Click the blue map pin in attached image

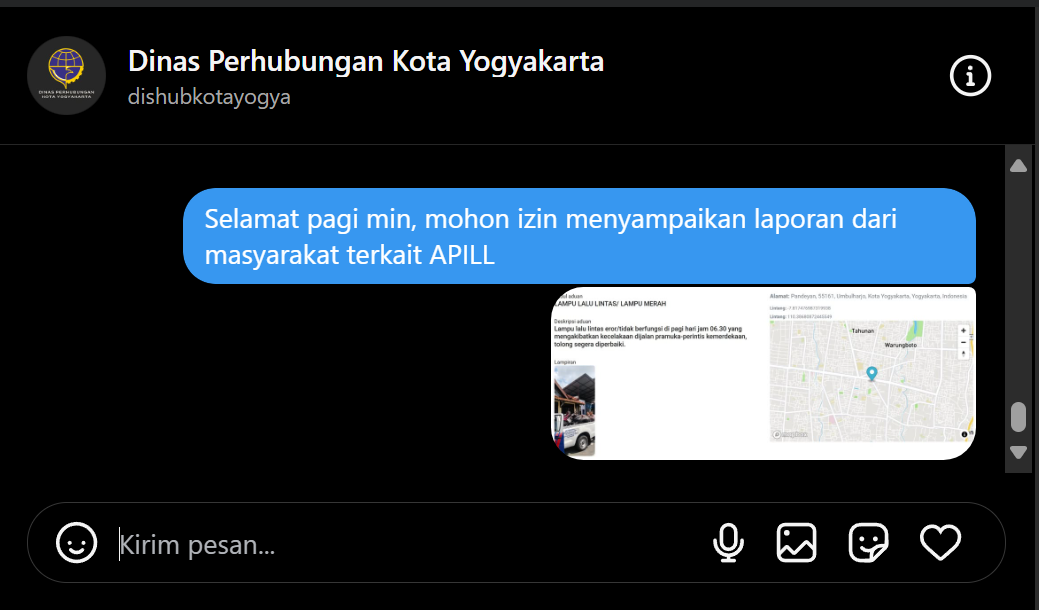coord(871,374)
